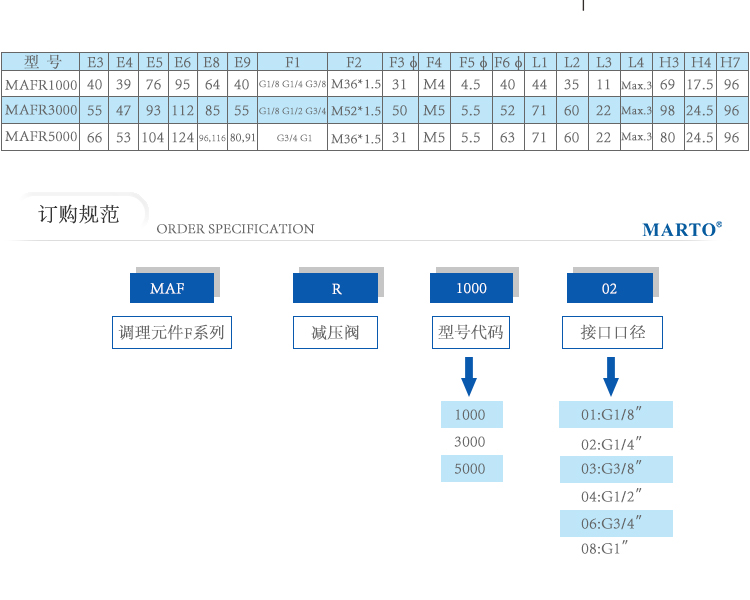The width and height of the screenshot is (750, 600).
Task: Choose the 3000 model code option
Action: tap(470, 442)
